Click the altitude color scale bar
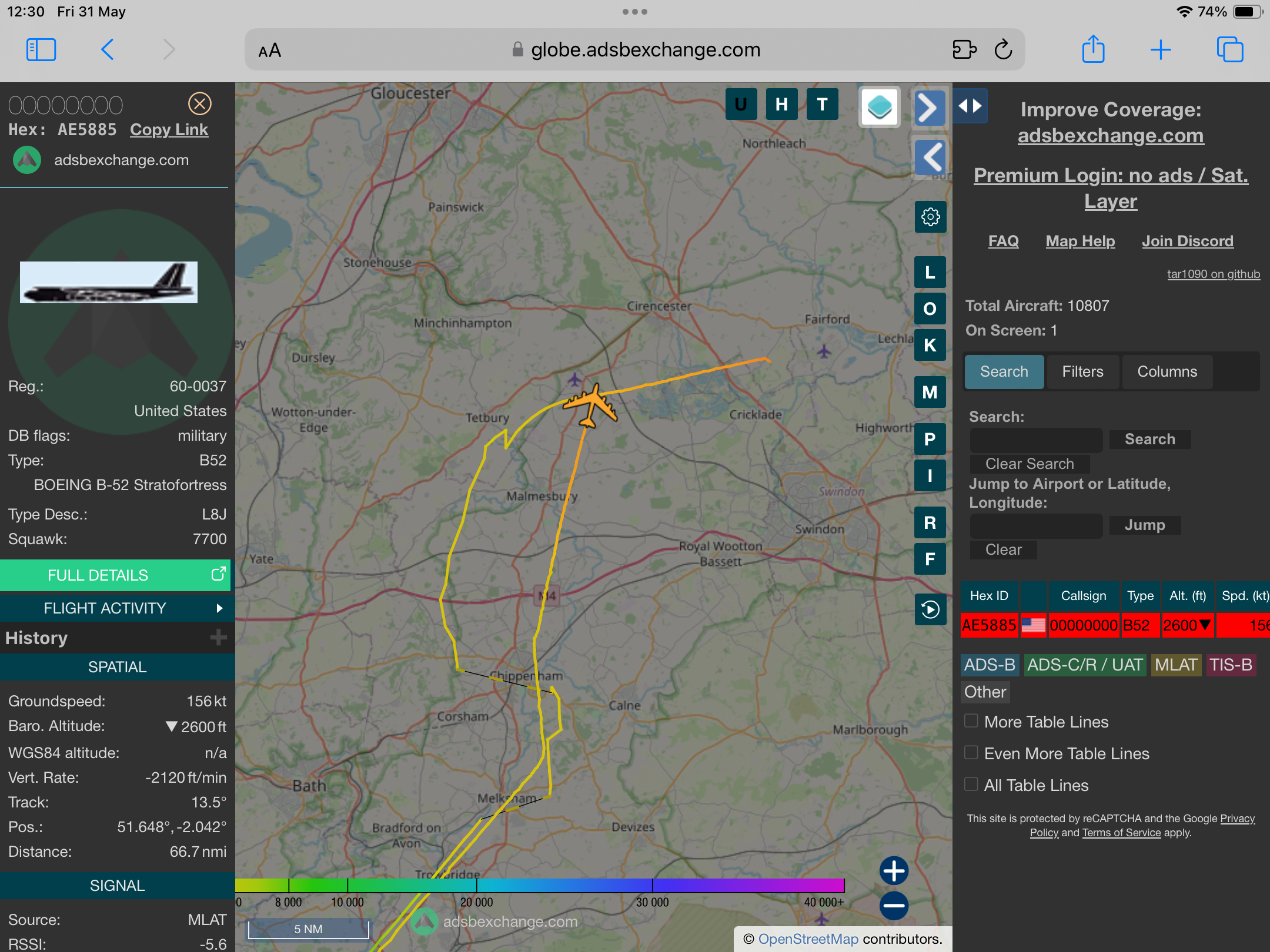 coord(540,885)
